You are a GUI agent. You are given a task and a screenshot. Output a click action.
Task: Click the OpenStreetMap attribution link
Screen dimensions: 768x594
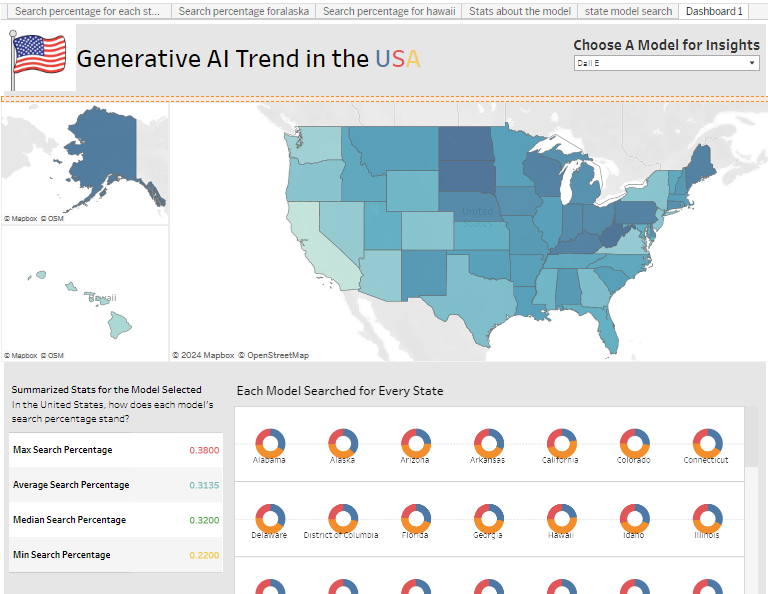[x=278, y=355]
